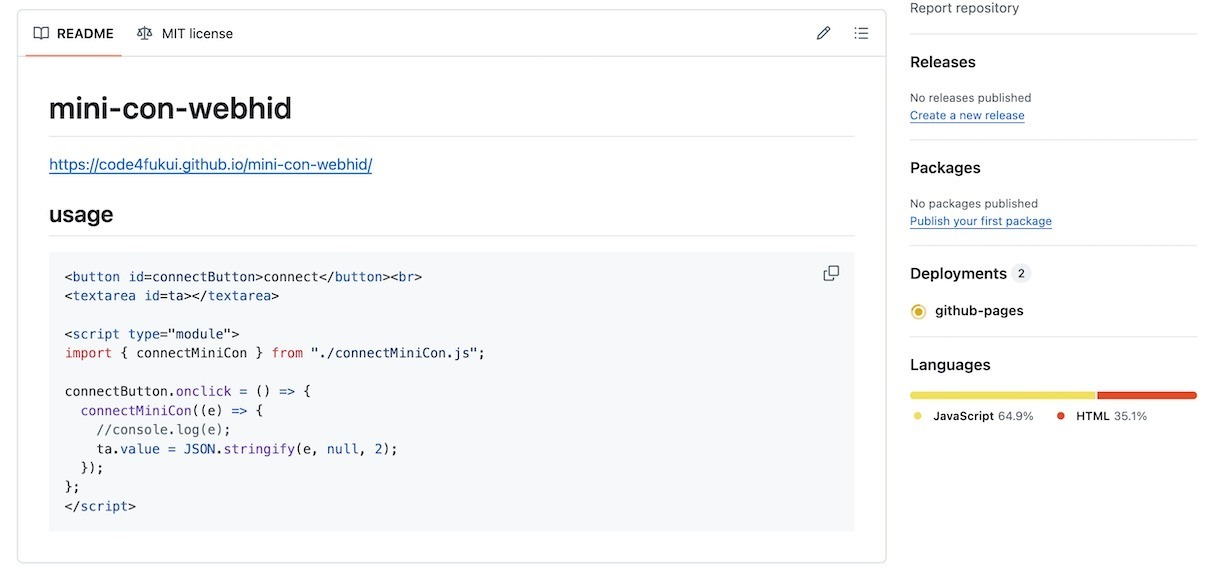The image size is (1220, 588).
Task: Click the book icon beside README
Action: 41,33
